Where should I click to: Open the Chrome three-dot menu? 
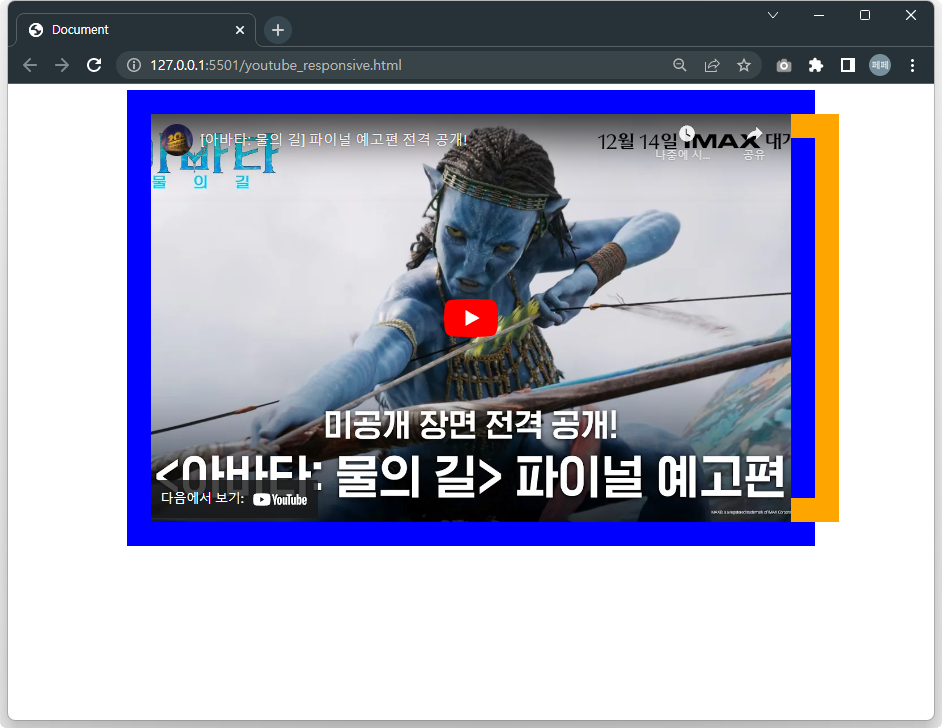click(x=912, y=65)
